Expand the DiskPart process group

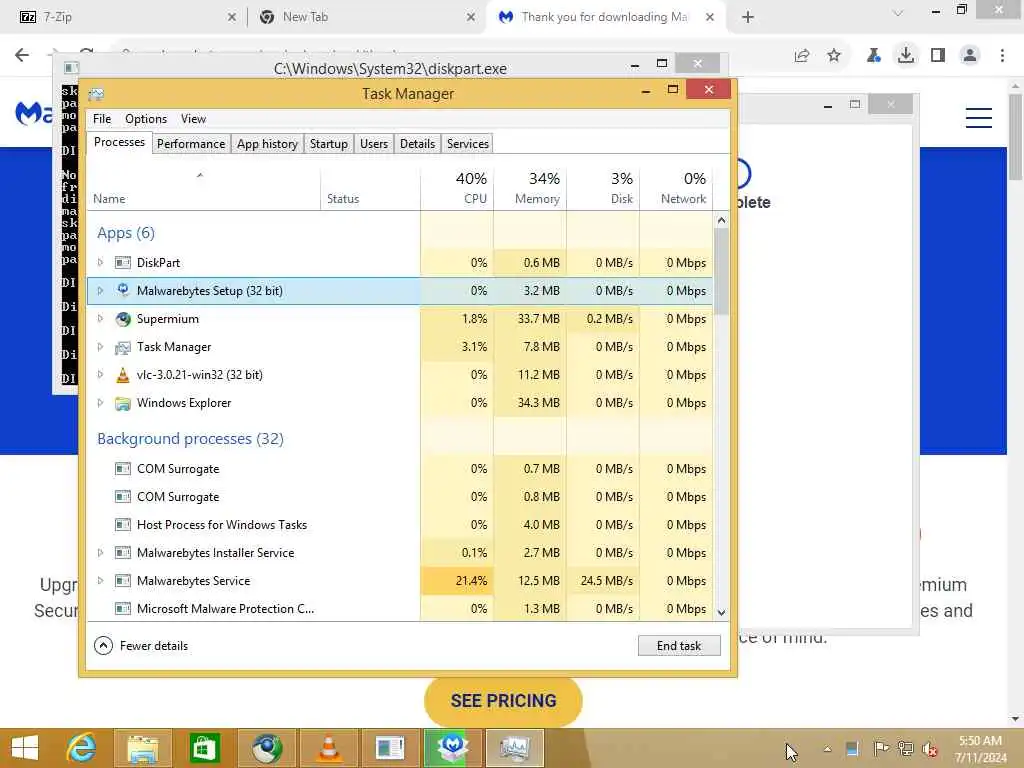click(101, 263)
